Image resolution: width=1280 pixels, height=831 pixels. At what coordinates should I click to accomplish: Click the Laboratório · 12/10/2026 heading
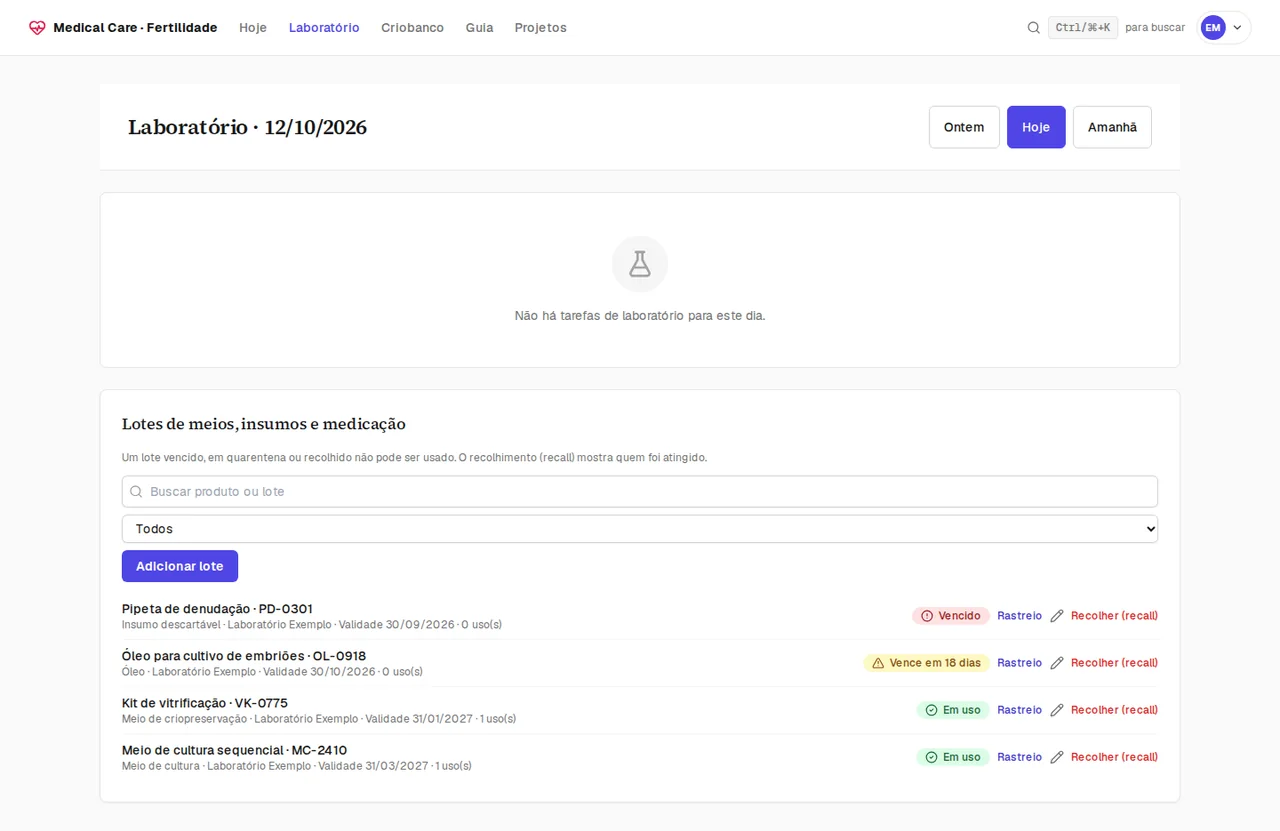pyautogui.click(x=247, y=127)
